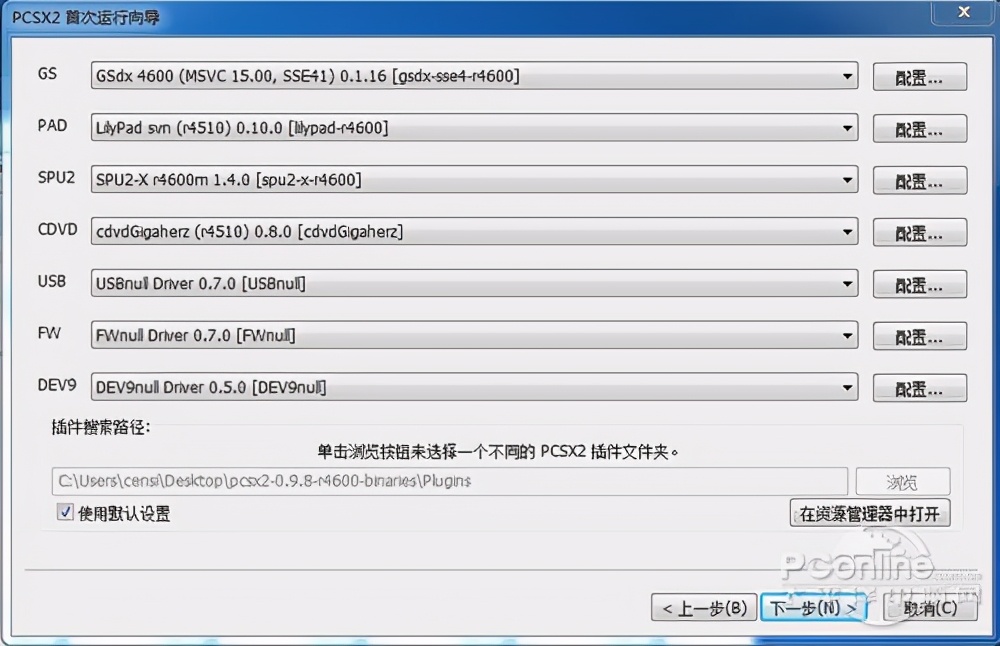Configure the LilyPad controller plugin
Image resolution: width=1000 pixels, height=646 pixels.
pos(918,128)
